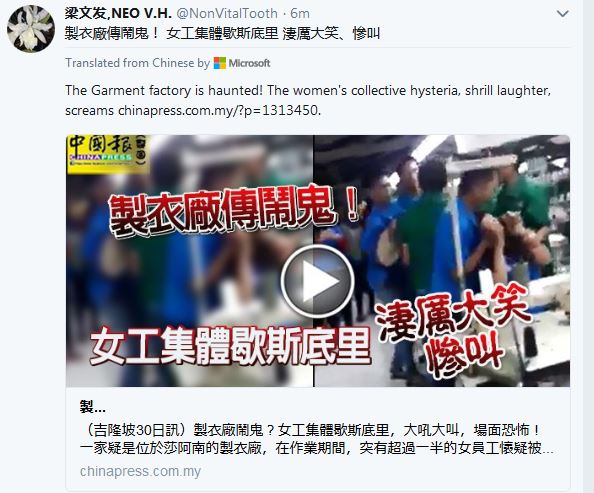
Task: Click the blurred left half of video
Action: (x=190, y=261)
